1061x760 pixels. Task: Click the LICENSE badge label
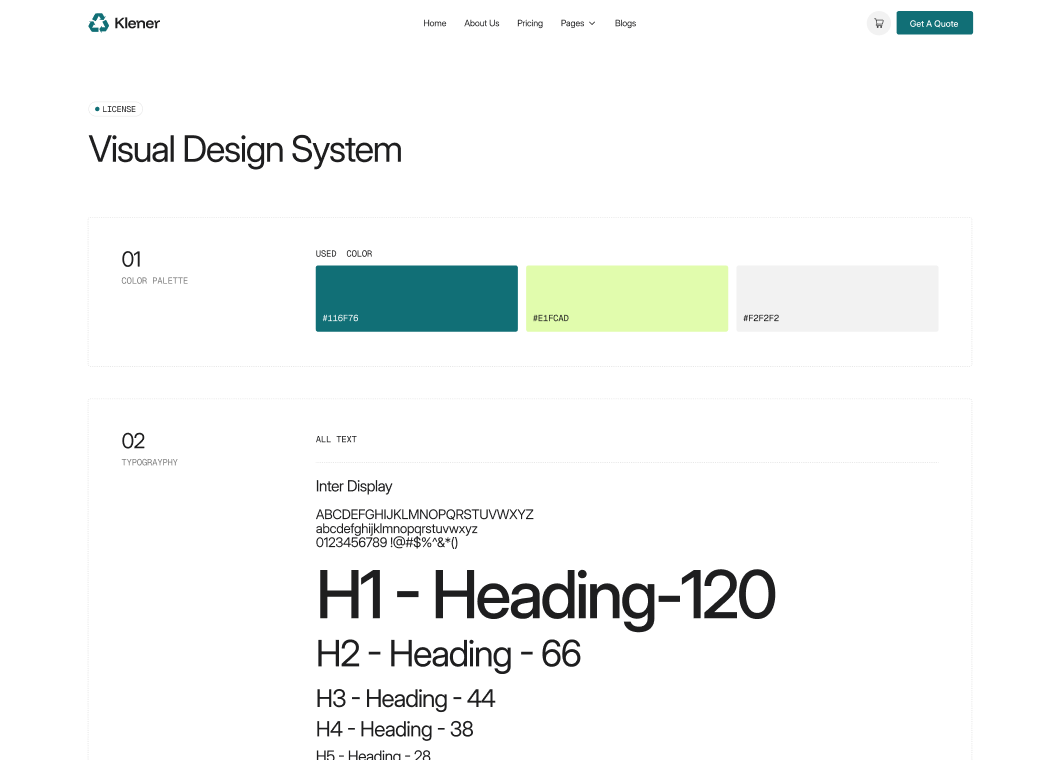coord(116,109)
